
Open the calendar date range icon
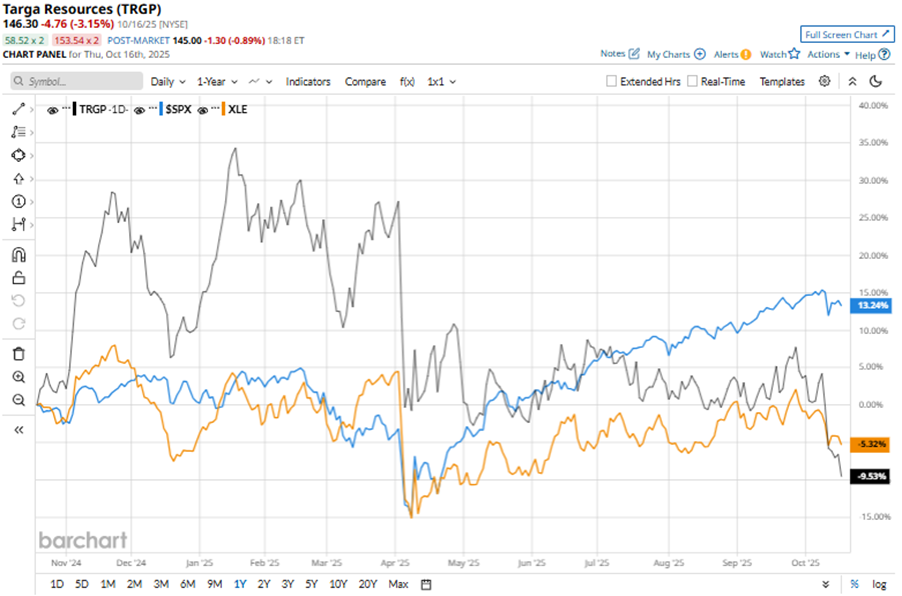(426, 584)
